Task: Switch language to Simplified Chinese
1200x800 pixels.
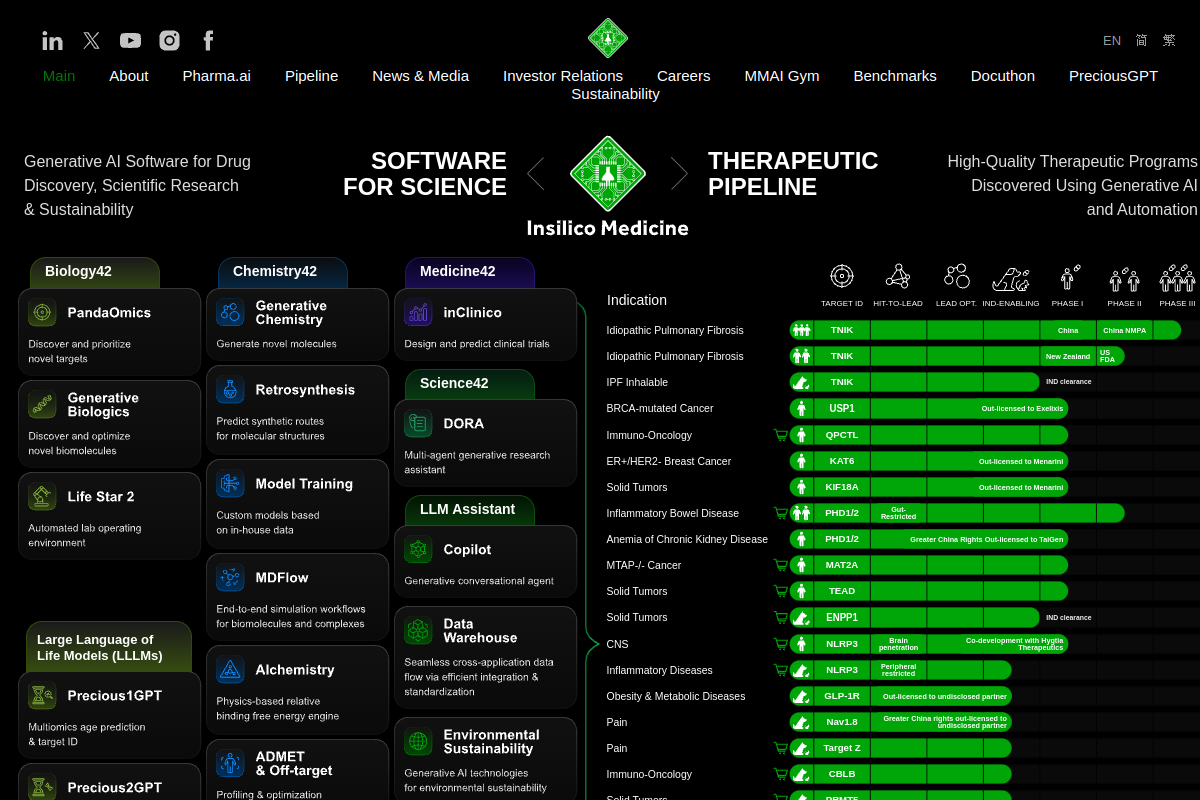Action: 1141,41
